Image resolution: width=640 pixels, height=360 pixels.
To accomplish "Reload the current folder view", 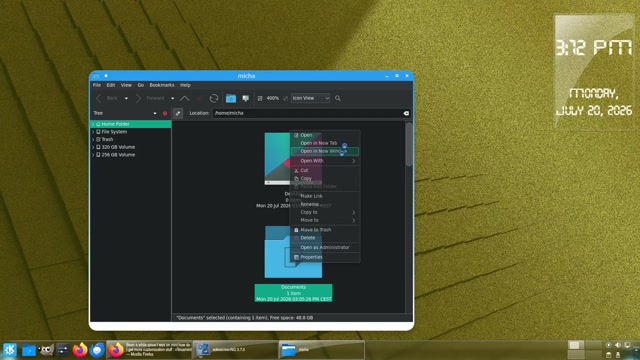I will [x=213, y=98].
